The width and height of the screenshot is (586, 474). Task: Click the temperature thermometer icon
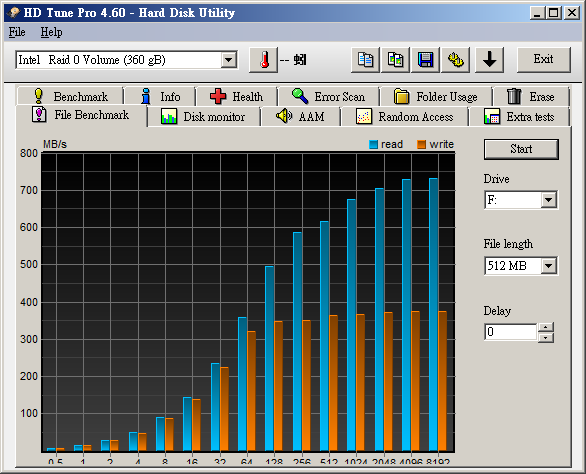point(263,60)
